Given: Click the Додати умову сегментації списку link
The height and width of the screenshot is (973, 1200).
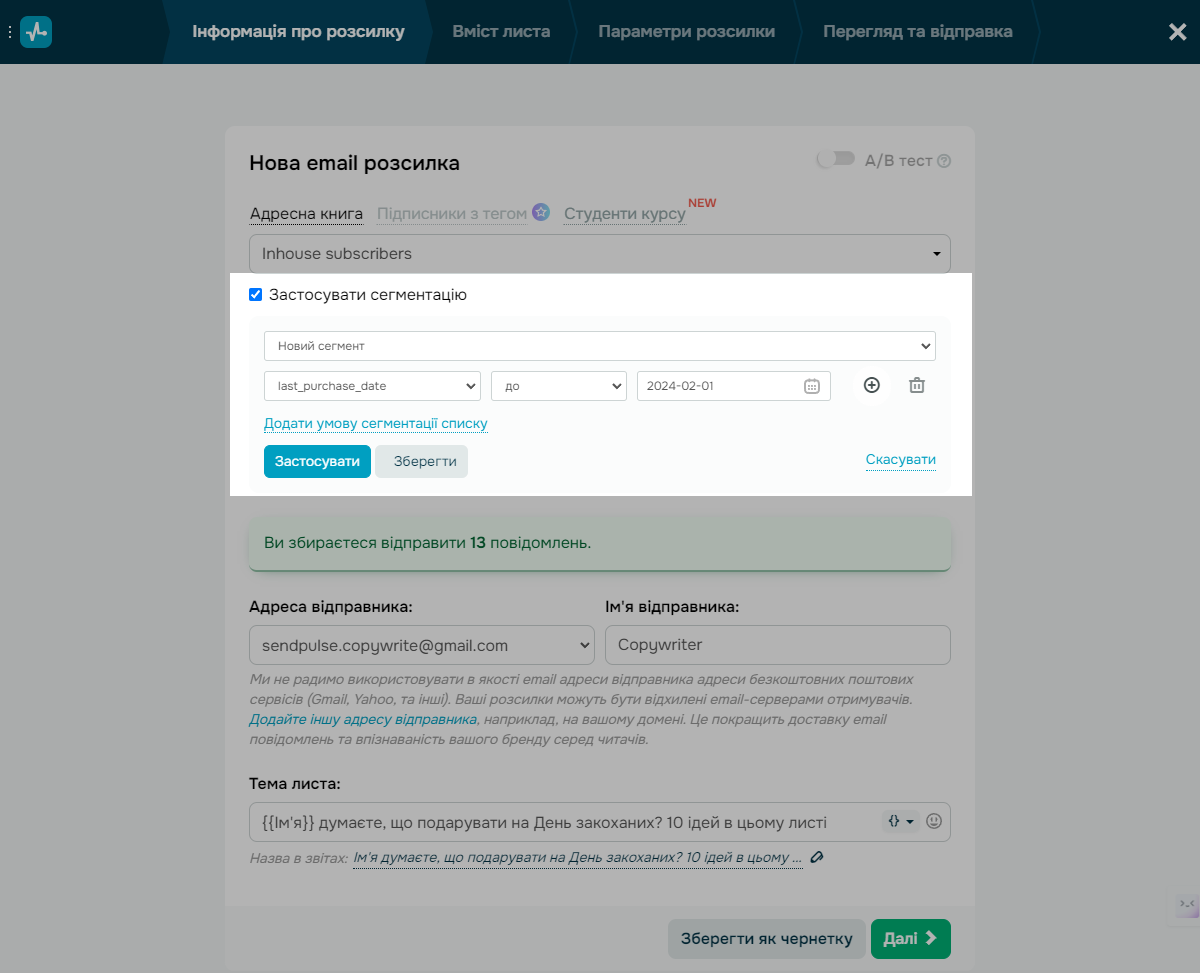Looking at the screenshot, I should (376, 423).
